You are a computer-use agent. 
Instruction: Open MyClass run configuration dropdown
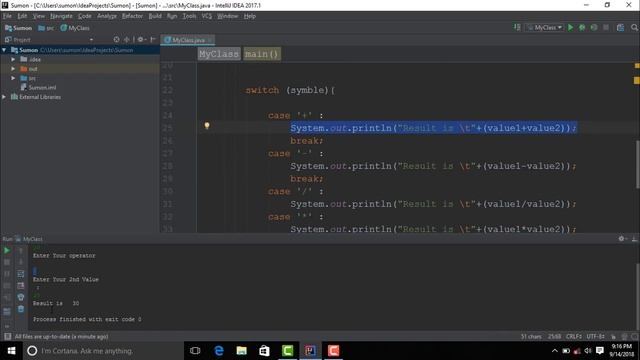pos(545,27)
